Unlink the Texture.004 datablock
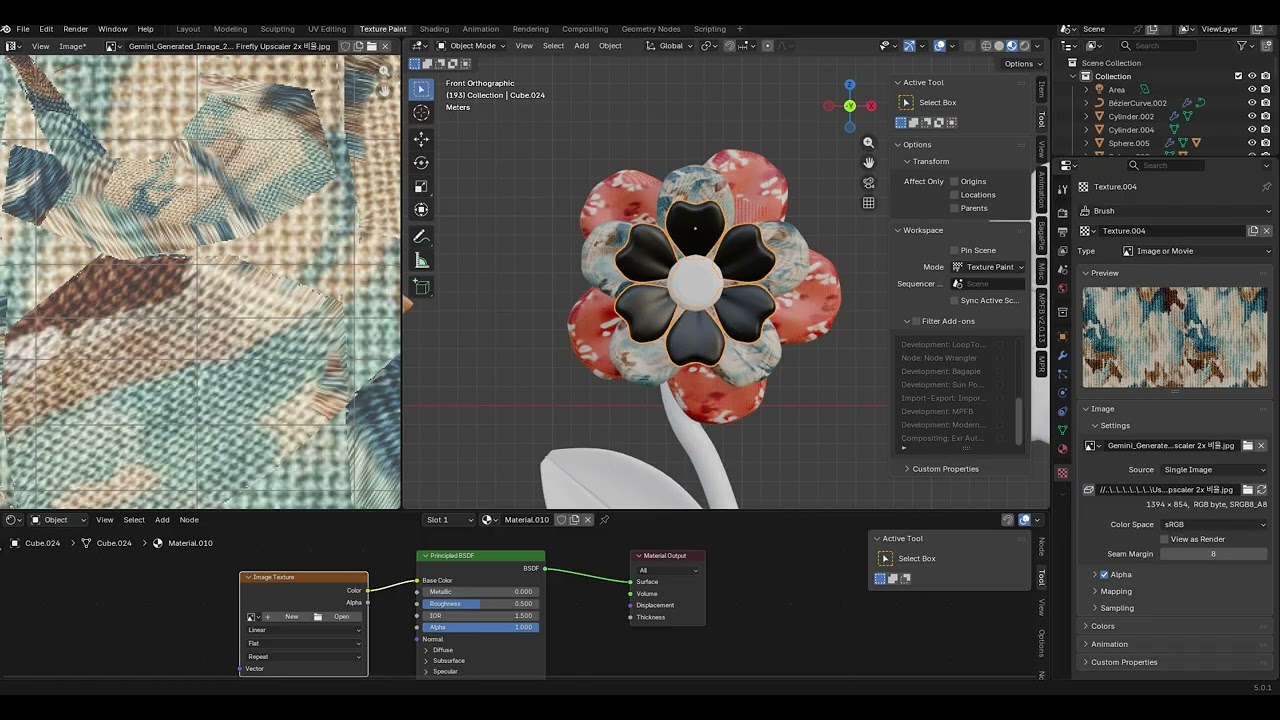1280x720 pixels. (1266, 231)
